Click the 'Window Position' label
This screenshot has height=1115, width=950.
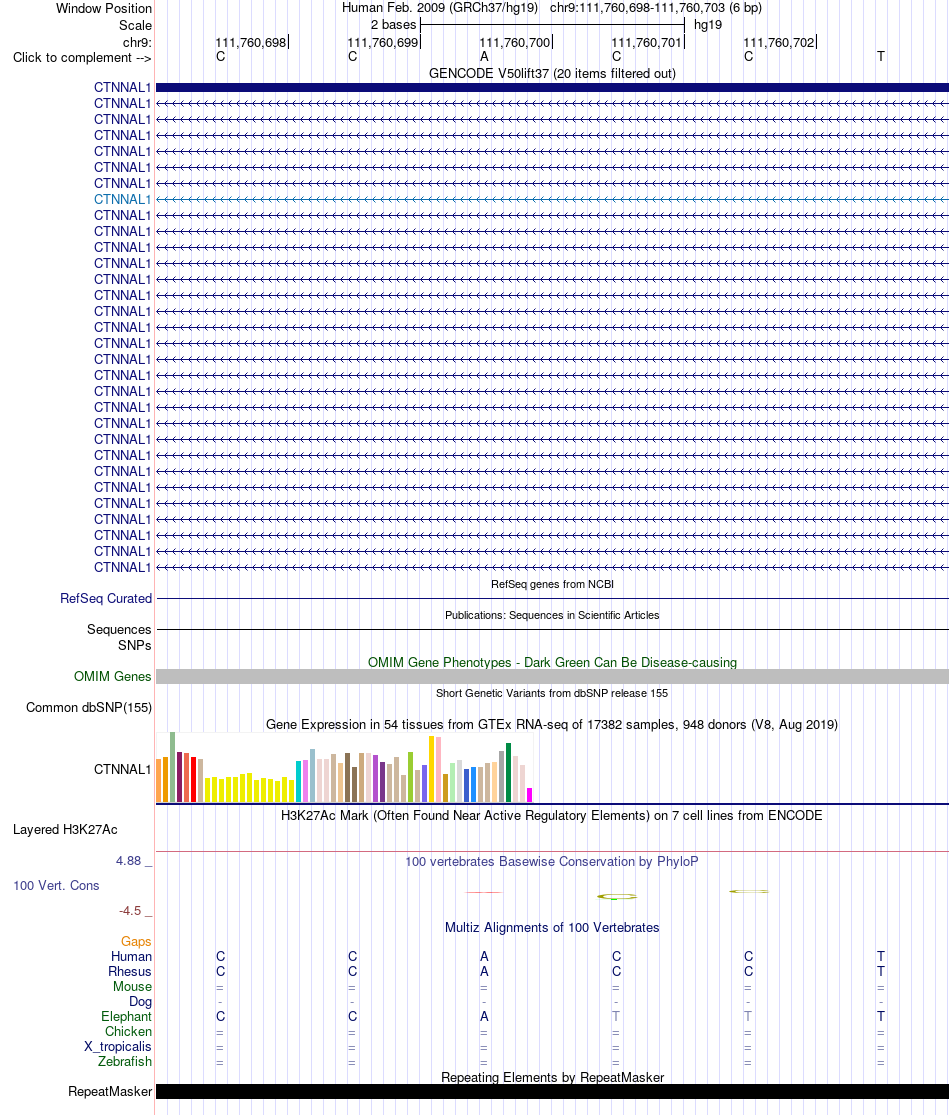tap(104, 9)
